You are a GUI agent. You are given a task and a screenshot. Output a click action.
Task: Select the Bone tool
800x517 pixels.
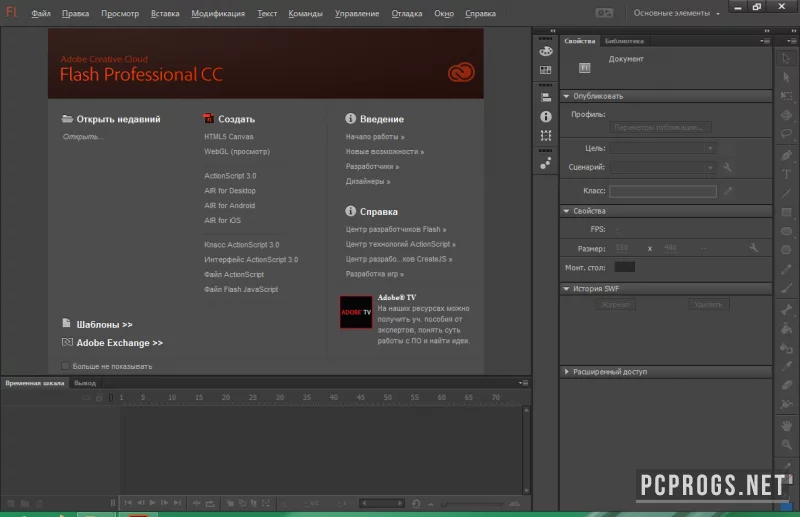click(x=786, y=309)
